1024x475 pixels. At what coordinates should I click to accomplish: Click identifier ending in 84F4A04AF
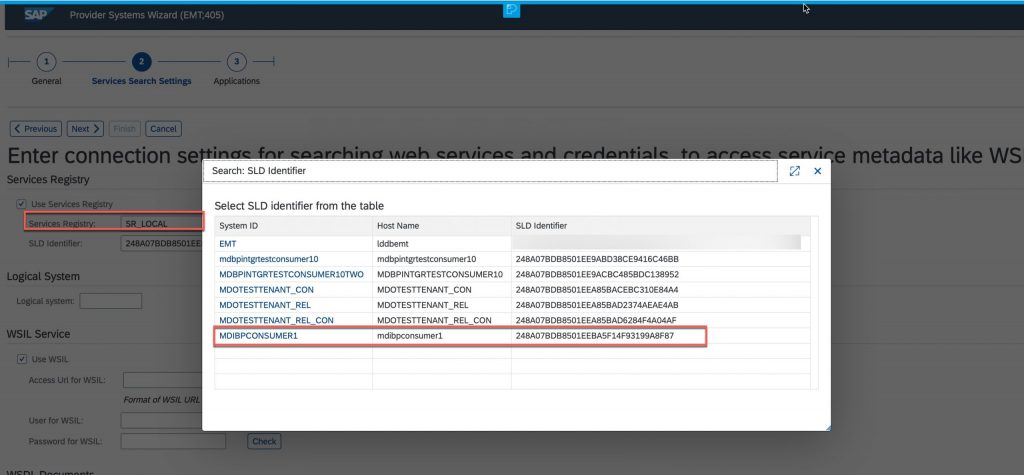click(x=596, y=320)
